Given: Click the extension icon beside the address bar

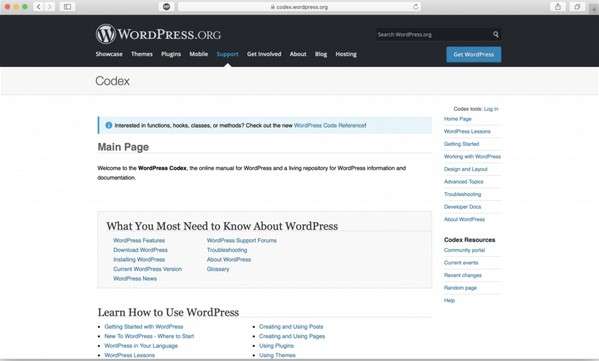Looking at the screenshot, I should point(167,6).
